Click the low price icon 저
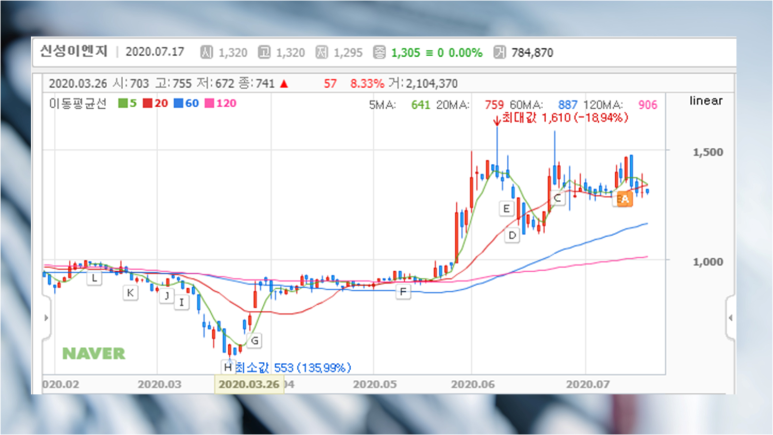Viewport: 773px width, 435px height. (322, 52)
